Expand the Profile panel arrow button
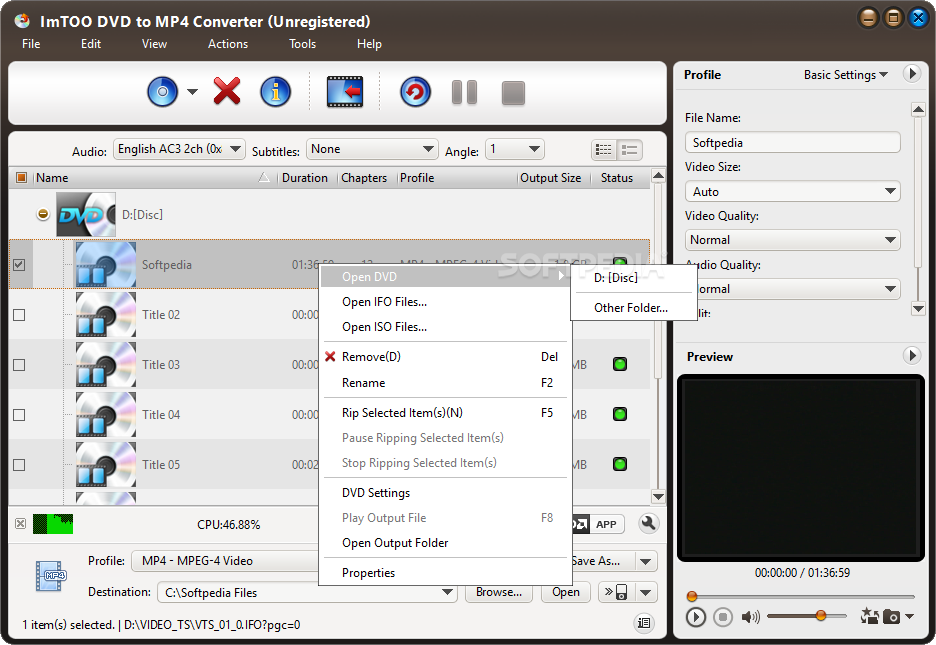The height and width of the screenshot is (645, 936). pos(912,75)
